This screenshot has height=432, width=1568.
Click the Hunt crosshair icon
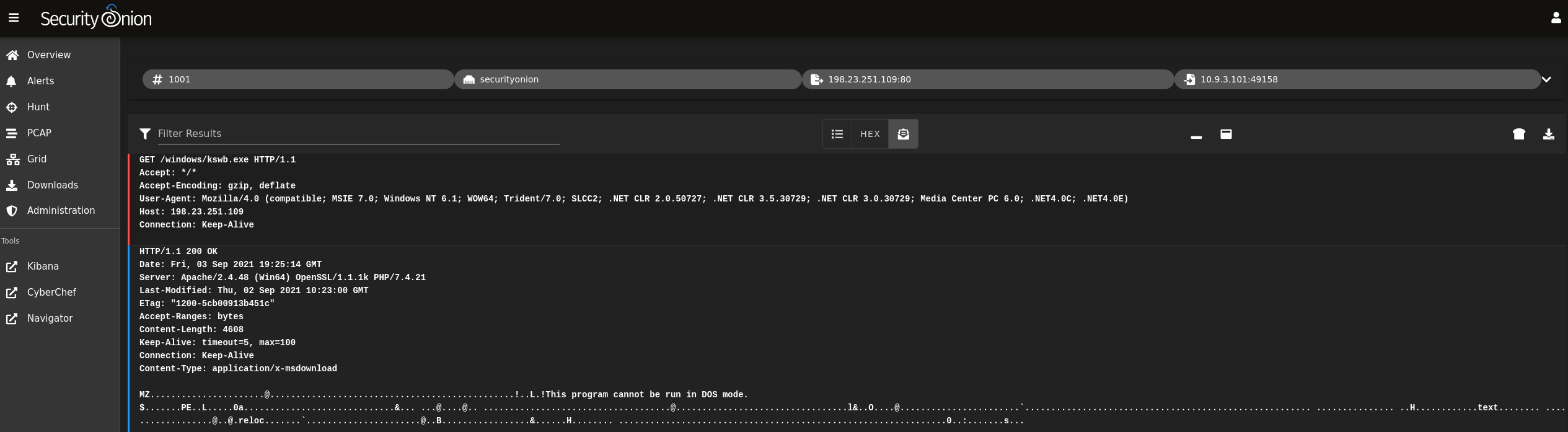tap(12, 107)
